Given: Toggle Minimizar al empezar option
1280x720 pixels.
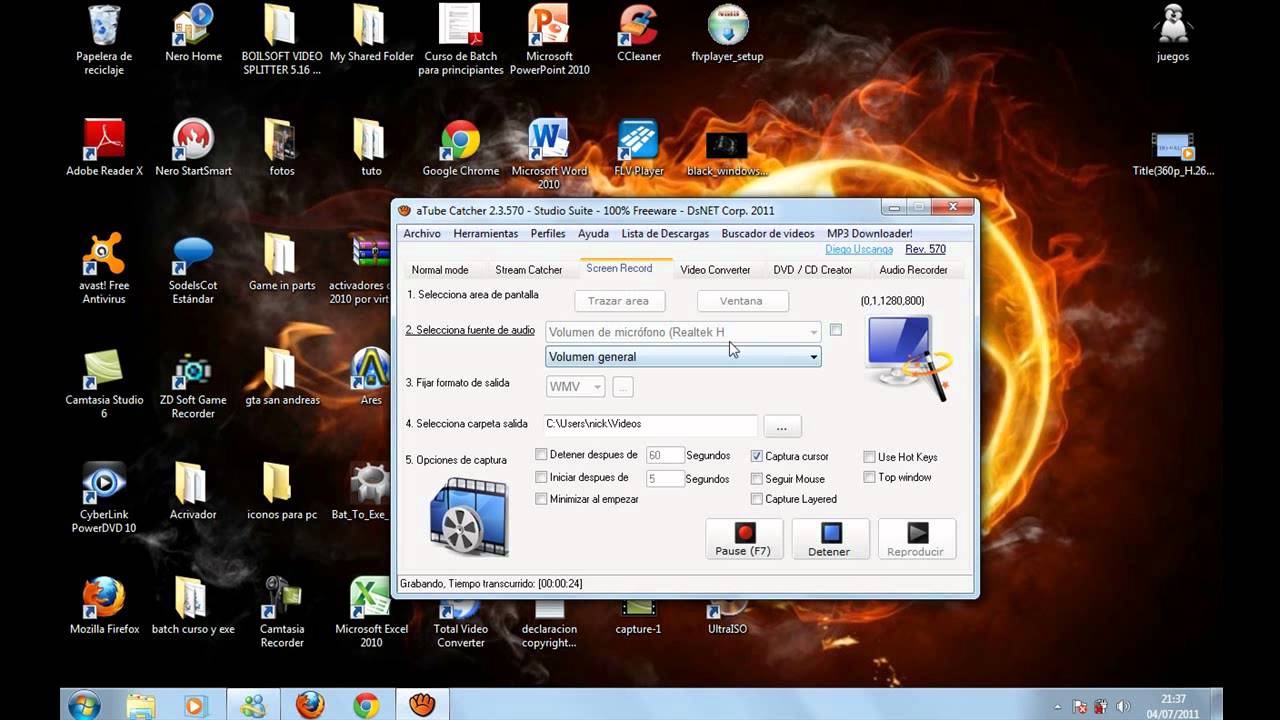Looking at the screenshot, I should pyautogui.click(x=541, y=499).
